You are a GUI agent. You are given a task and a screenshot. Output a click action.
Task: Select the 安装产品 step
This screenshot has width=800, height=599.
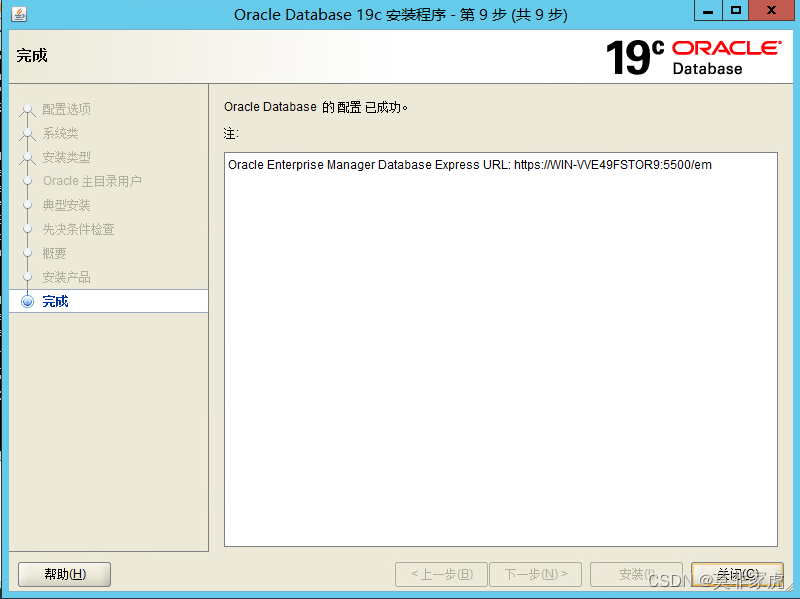[66, 277]
